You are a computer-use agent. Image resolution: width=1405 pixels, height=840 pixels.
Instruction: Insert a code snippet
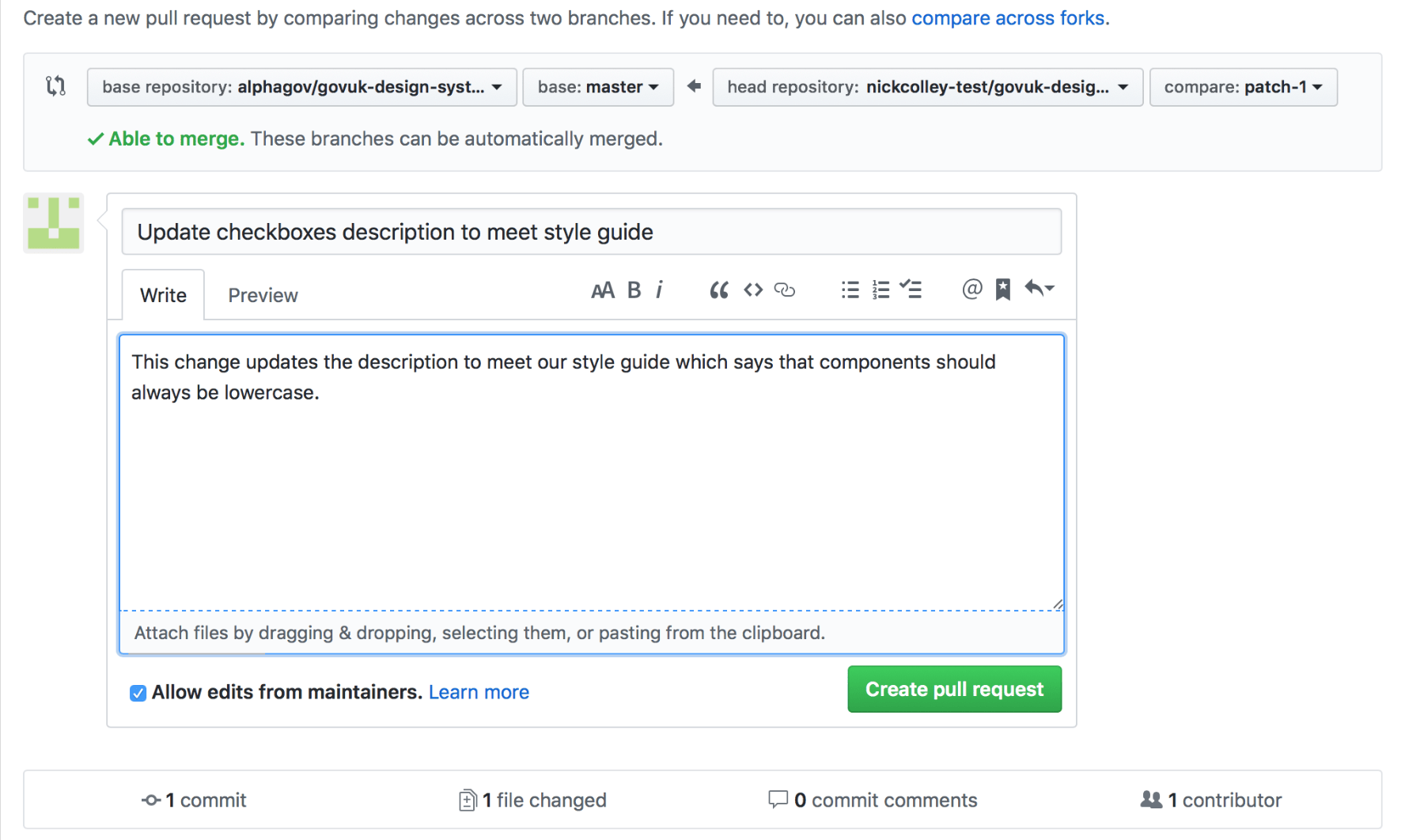[752, 289]
